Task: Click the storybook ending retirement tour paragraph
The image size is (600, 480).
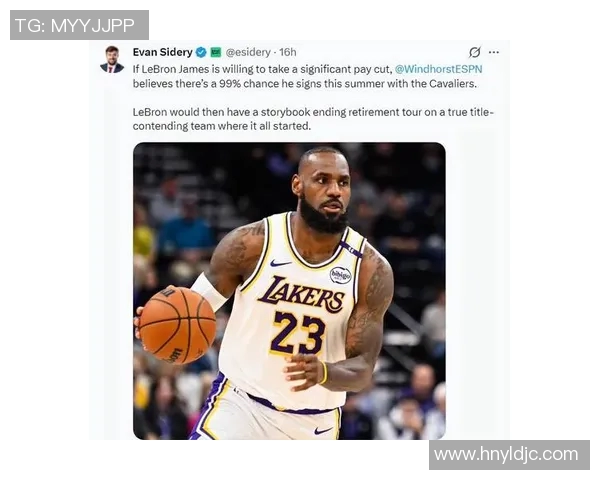Action: [314, 119]
